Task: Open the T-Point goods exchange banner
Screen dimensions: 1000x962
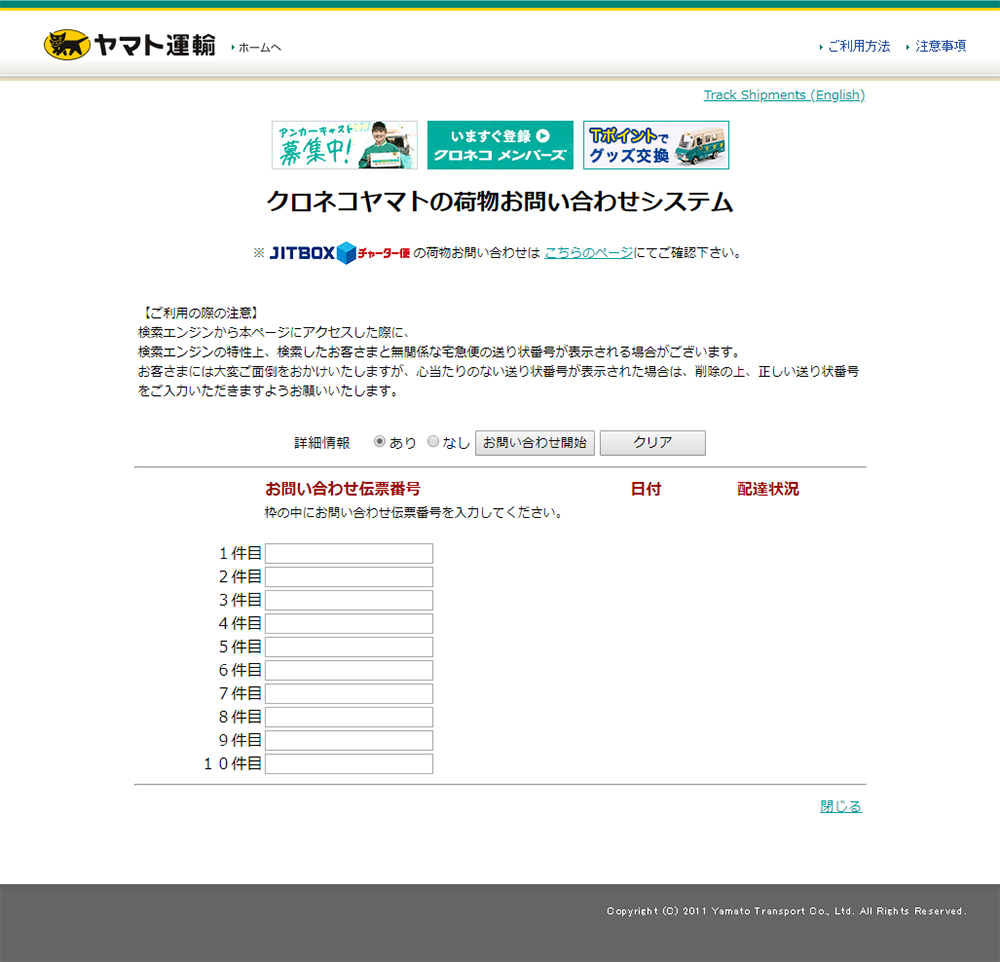Action: pos(656,145)
